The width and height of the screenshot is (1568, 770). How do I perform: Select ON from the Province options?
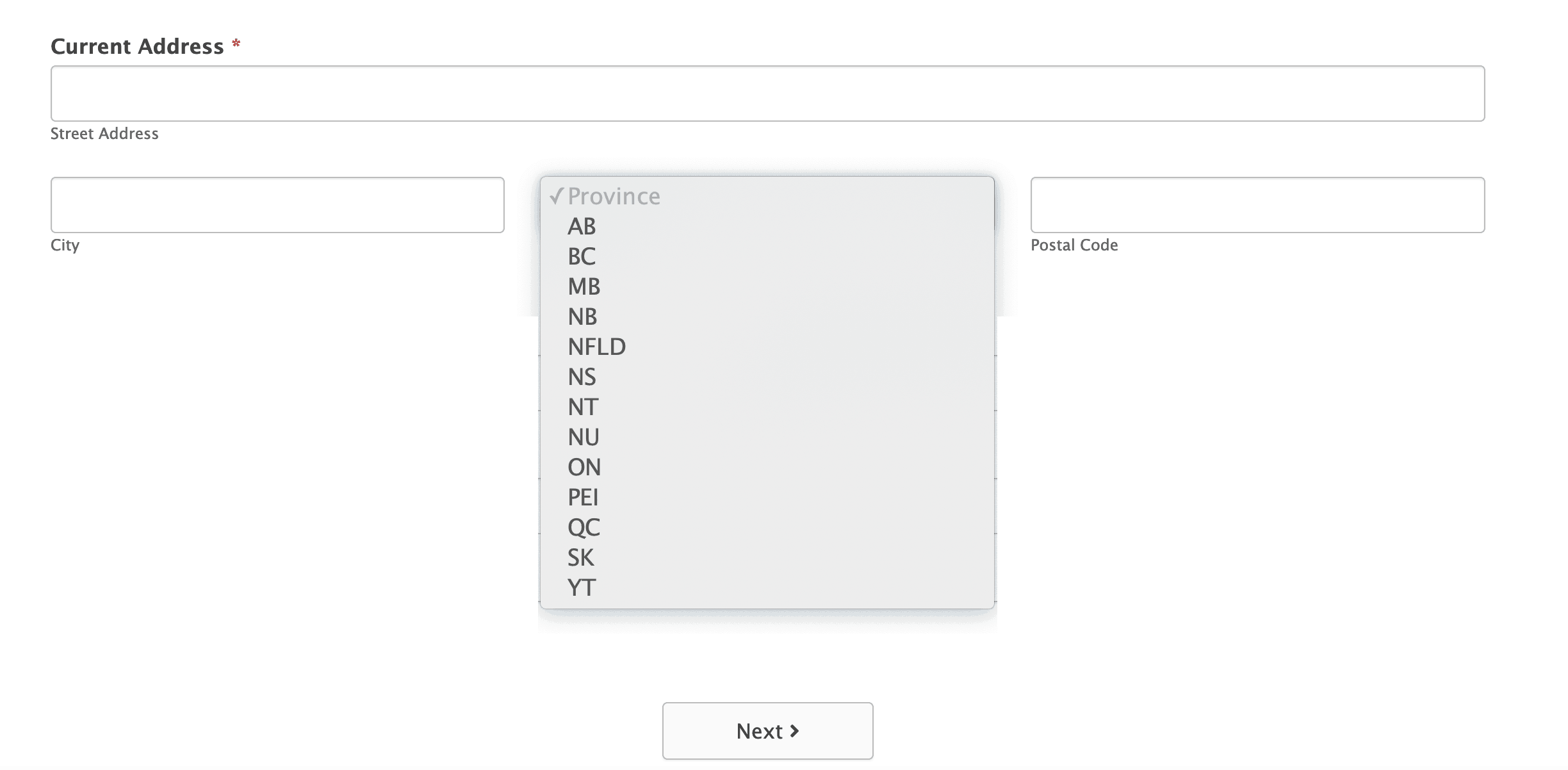[584, 466]
